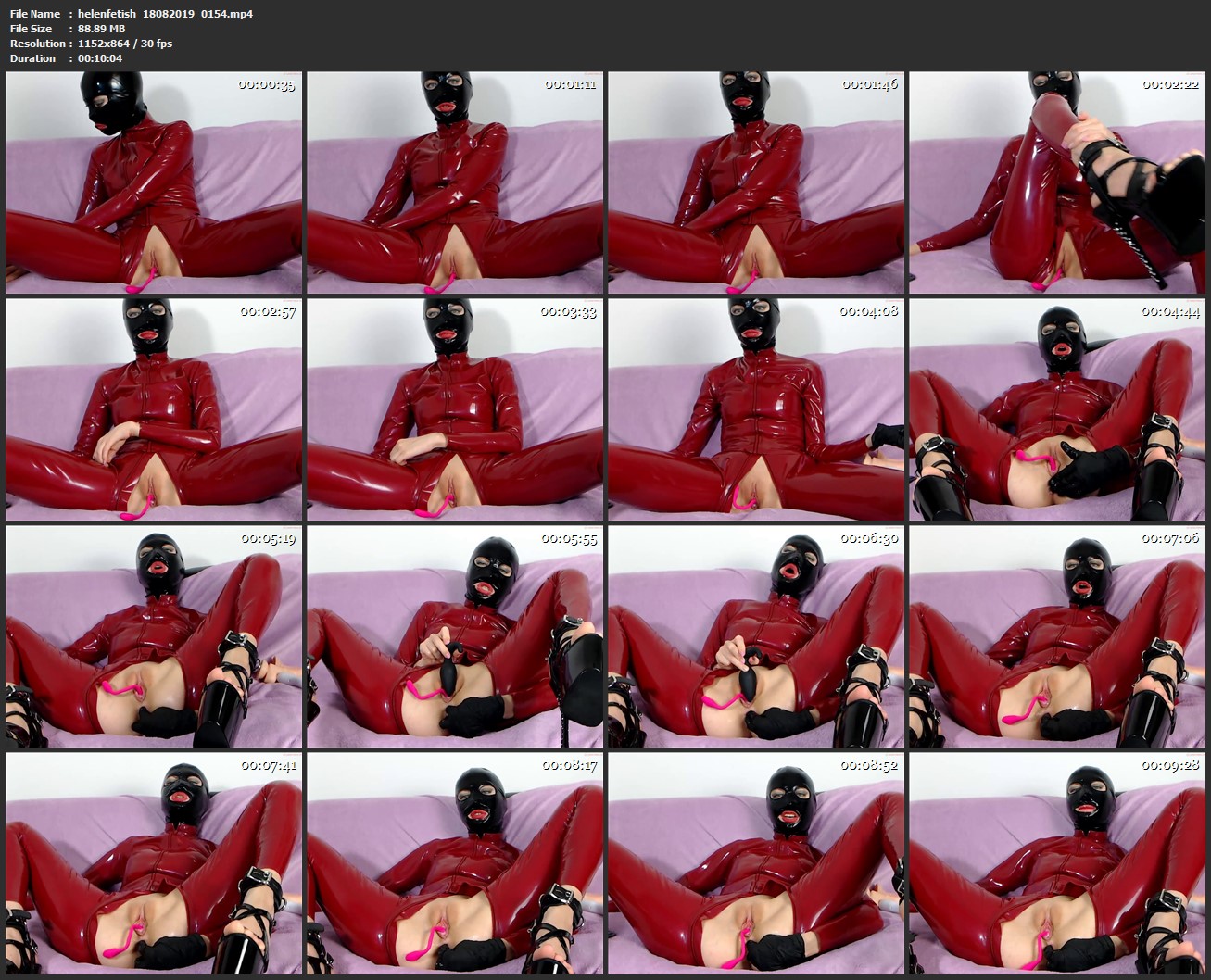Open the thumbnail stamped 00:06:30
The height and width of the screenshot is (980, 1211).
pos(756,636)
